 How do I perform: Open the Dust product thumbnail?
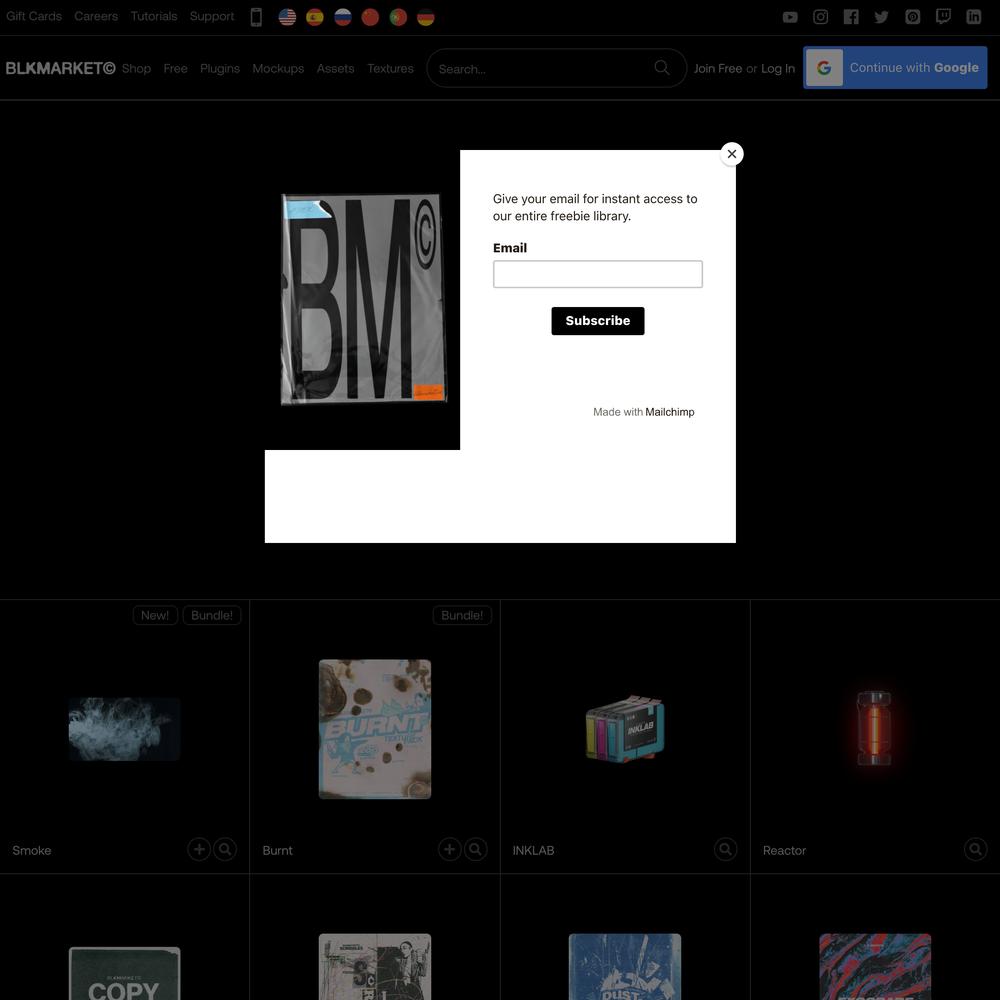coord(625,967)
